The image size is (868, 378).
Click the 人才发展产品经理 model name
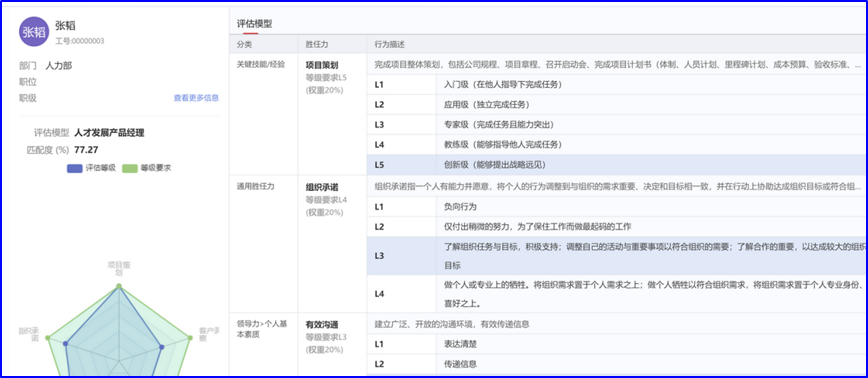point(109,133)
